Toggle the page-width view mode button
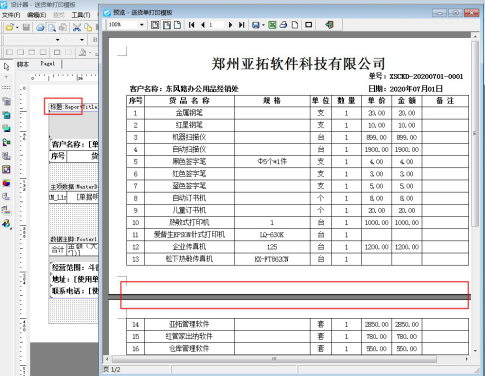485x376 pixels. point(167,25)
